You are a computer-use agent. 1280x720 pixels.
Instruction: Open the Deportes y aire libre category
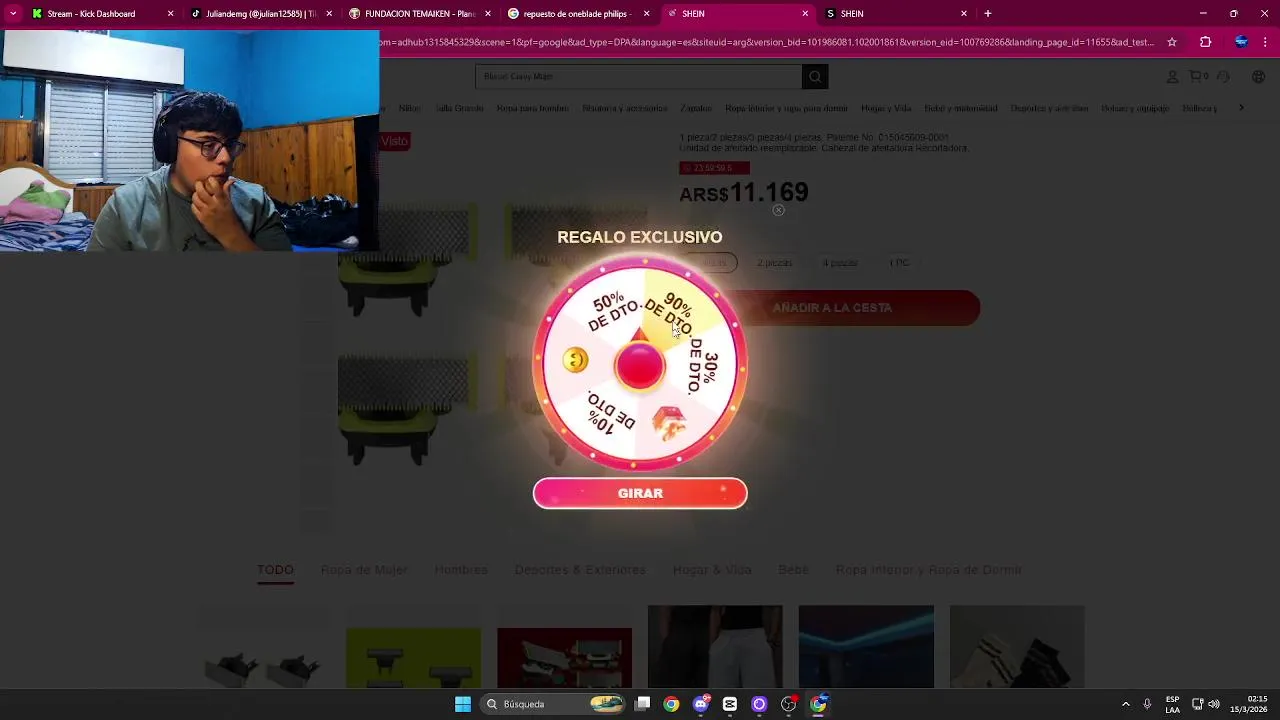1049,108
